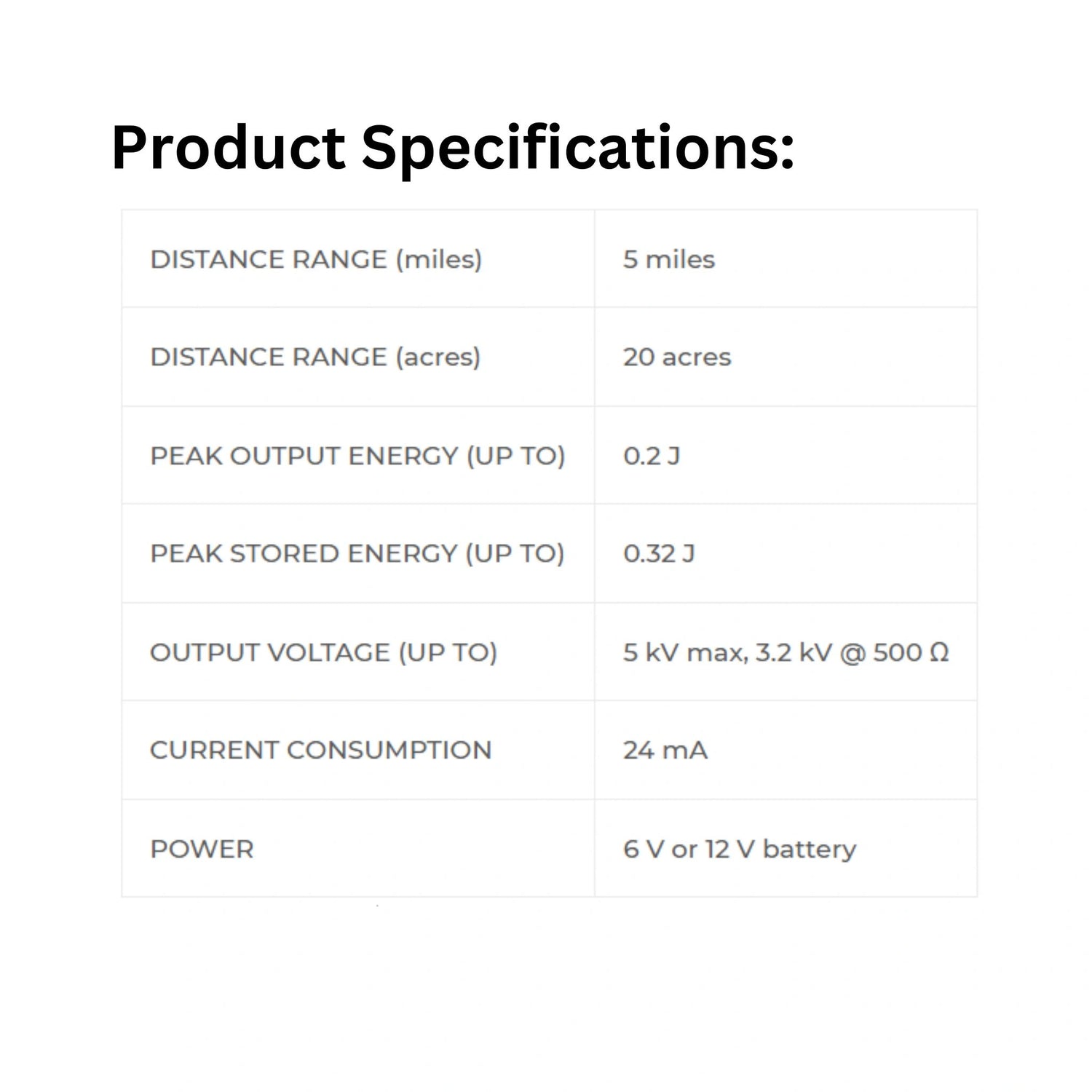Click the 0.32 J value
The height and width of the screenshot is (1092, 1092).
tap(658, 554)
